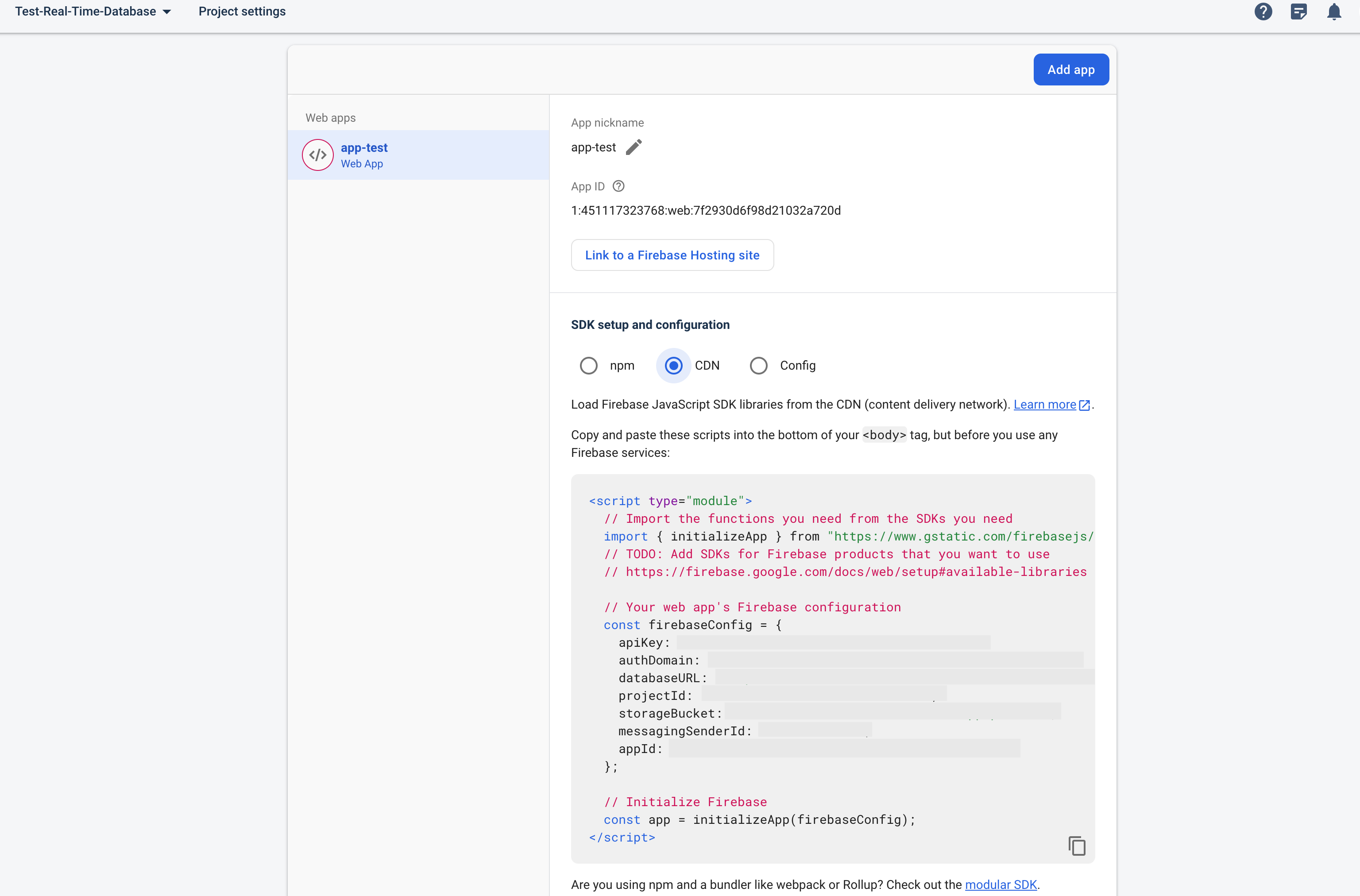Screen dimensions: 1360x896
Task: Click the body tag inline code
Action: (884, 435)
